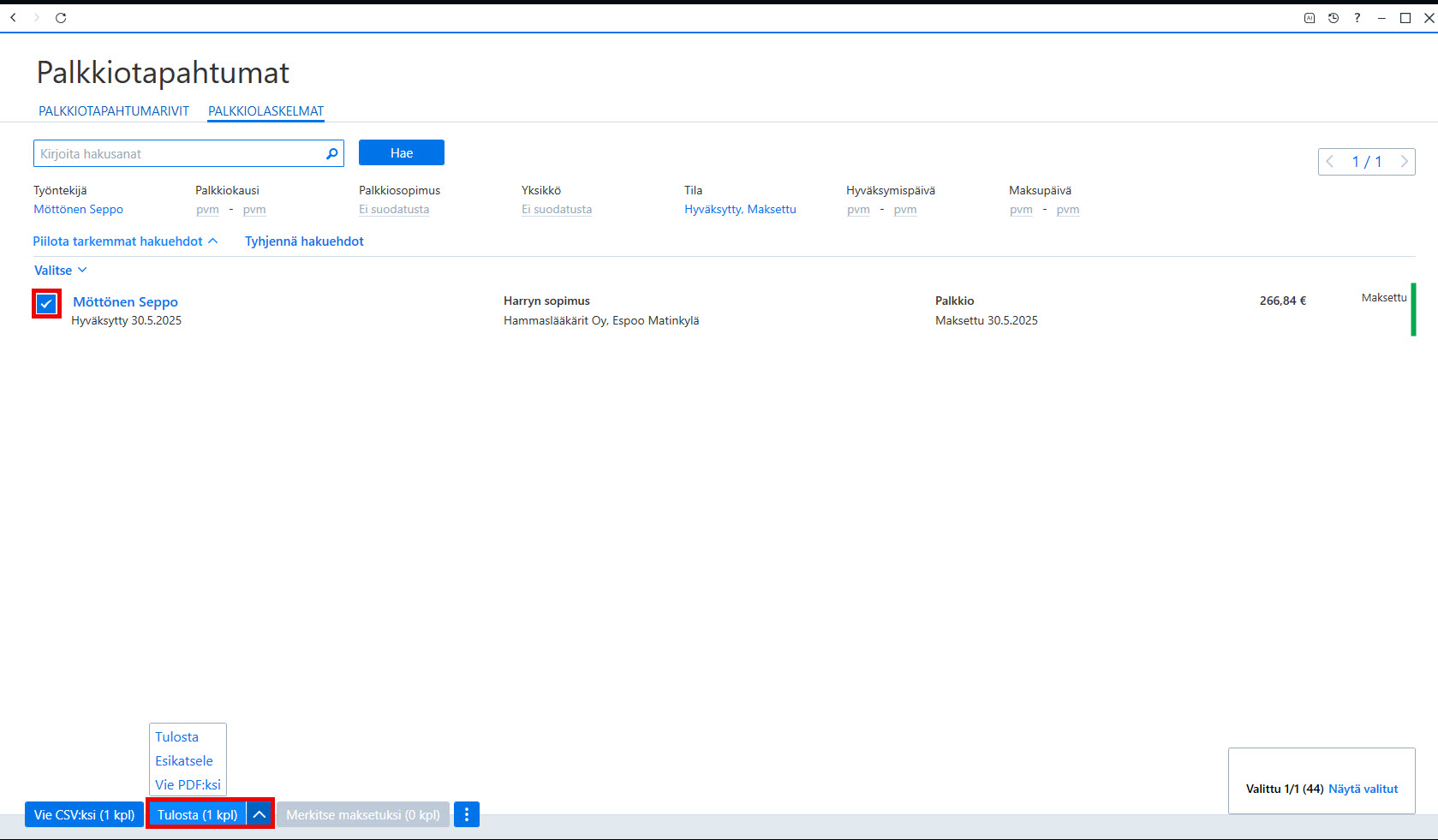Click the Kirjoita hakusanat search field
The image size is (1438, 840).
(x=180, y=154)
